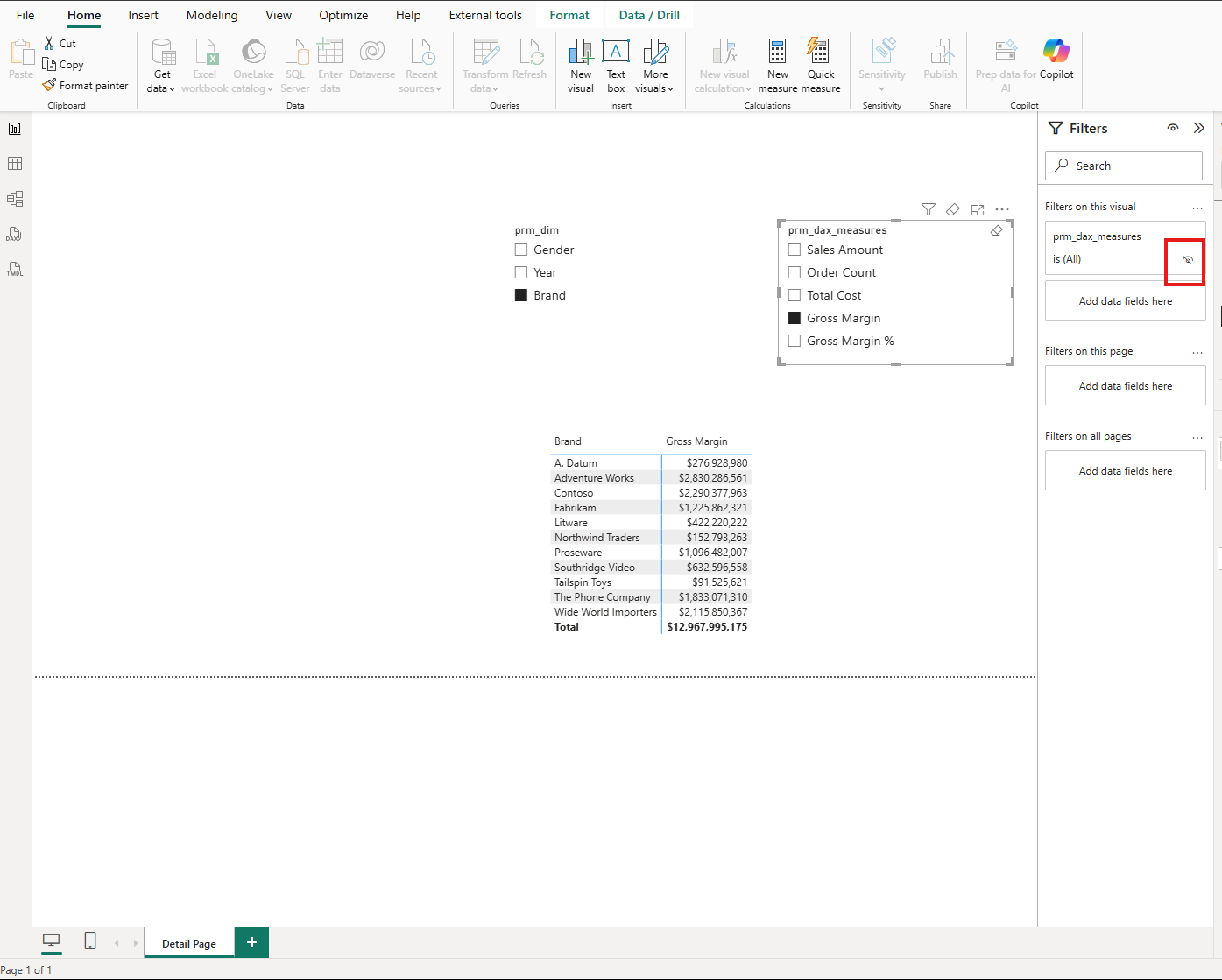Click the Copy command
Image resolution: width=1222 pixels, height=980 pixels.
pyautogui.click(x=63, y=65)
